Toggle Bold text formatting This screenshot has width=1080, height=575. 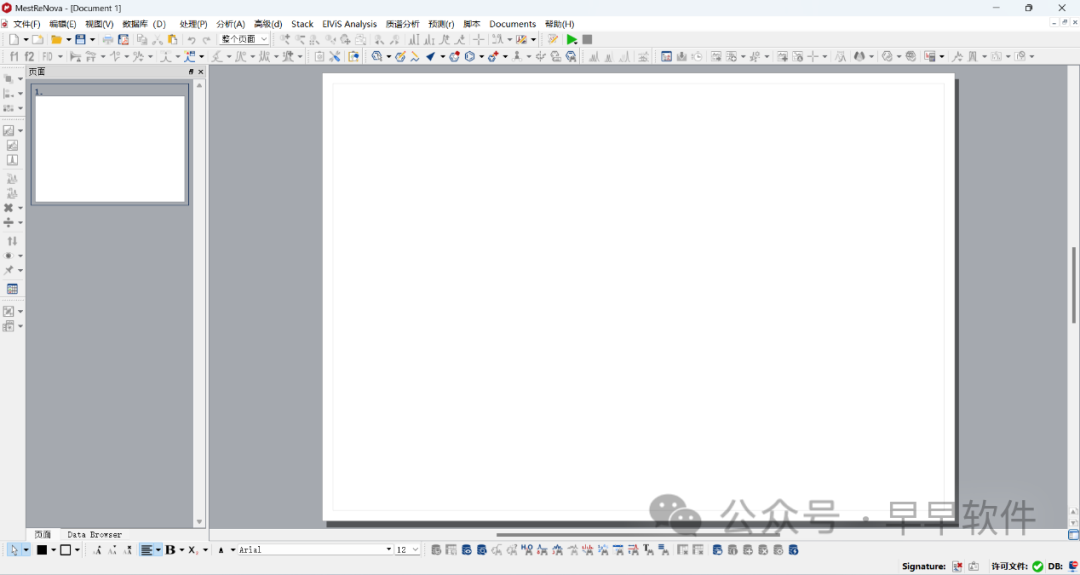(170, 550)
